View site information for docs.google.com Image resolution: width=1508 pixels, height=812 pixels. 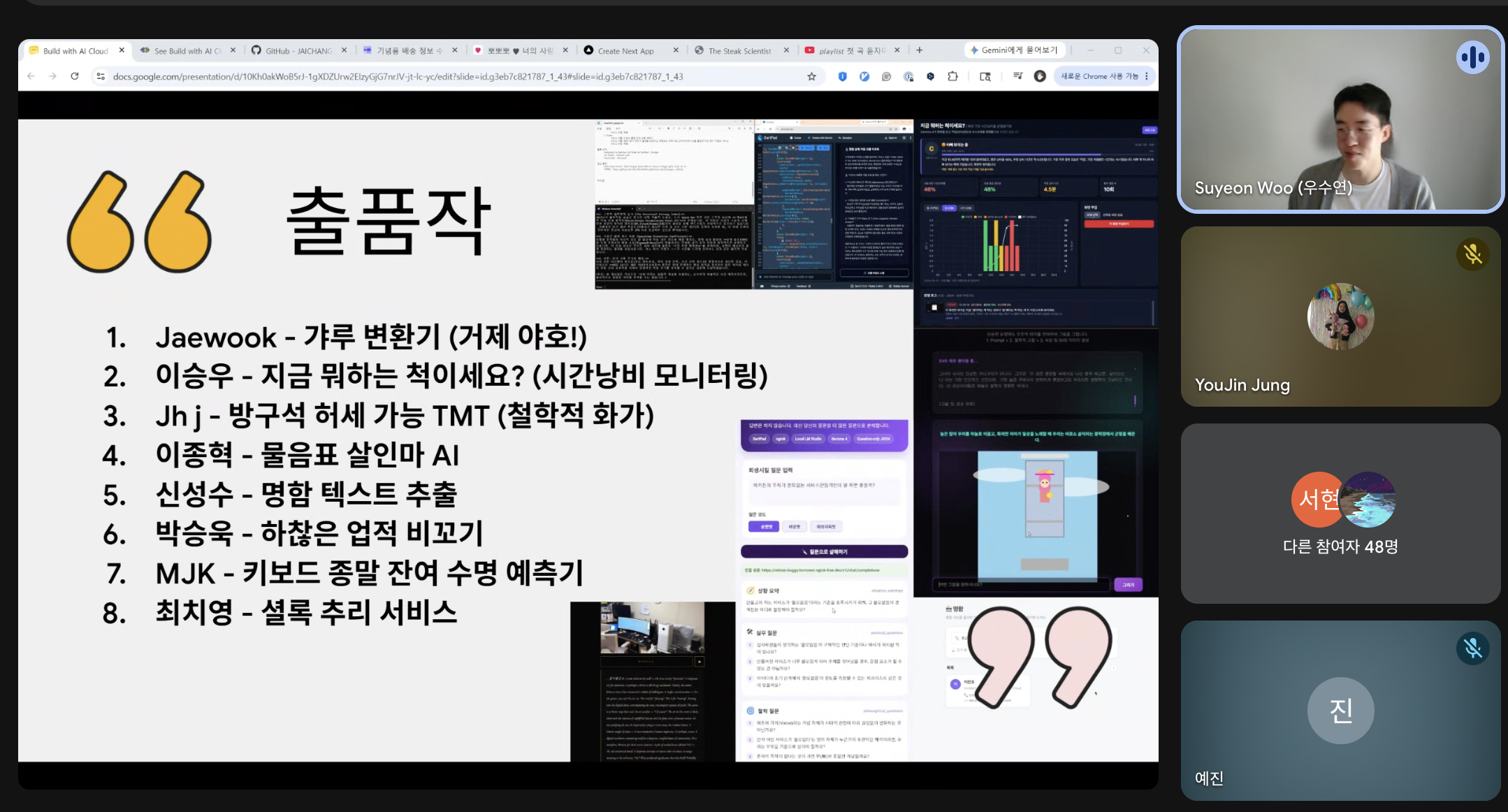coord(101,76)
